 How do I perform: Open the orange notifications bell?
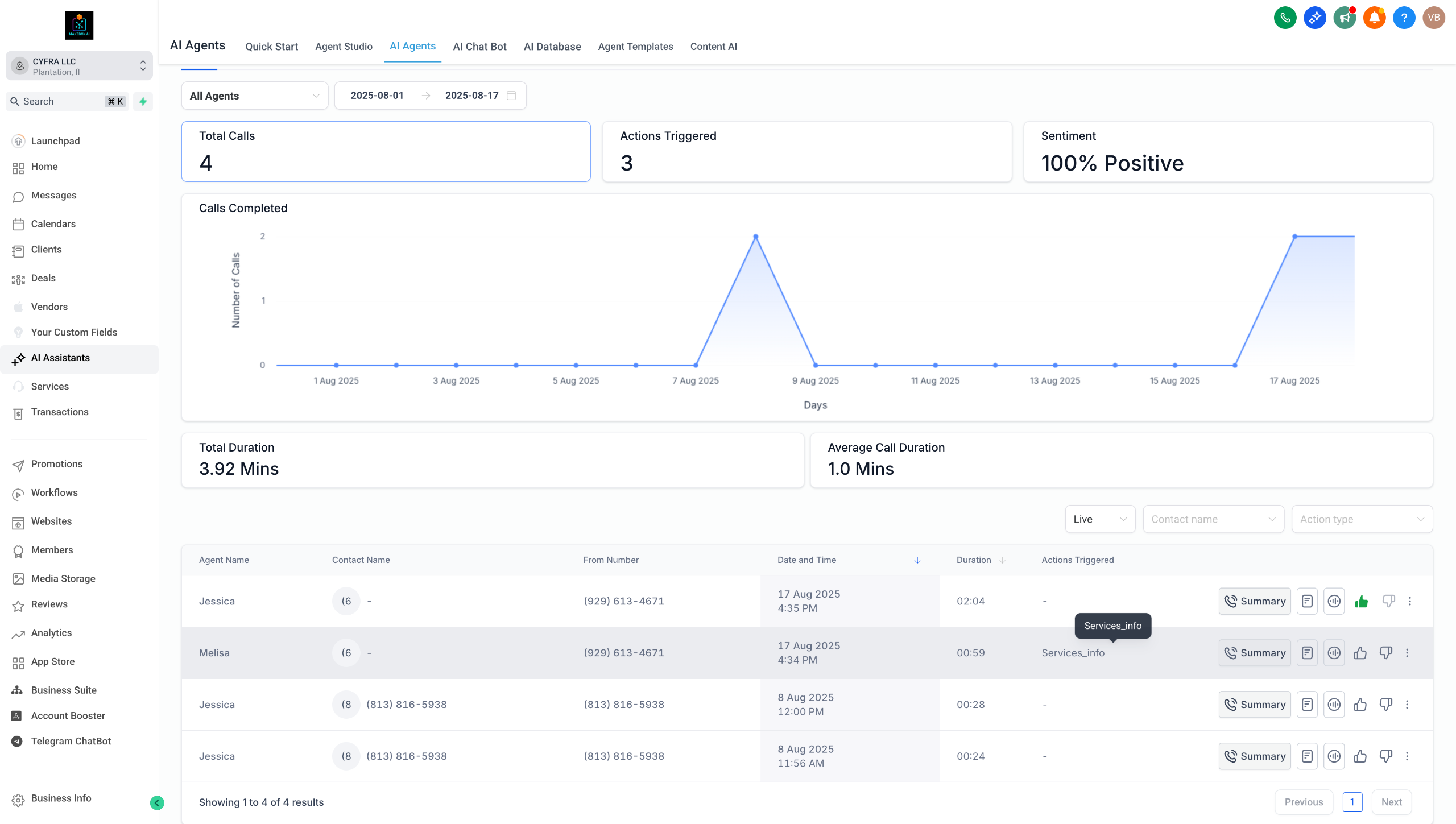click(x=1374, y=18)
